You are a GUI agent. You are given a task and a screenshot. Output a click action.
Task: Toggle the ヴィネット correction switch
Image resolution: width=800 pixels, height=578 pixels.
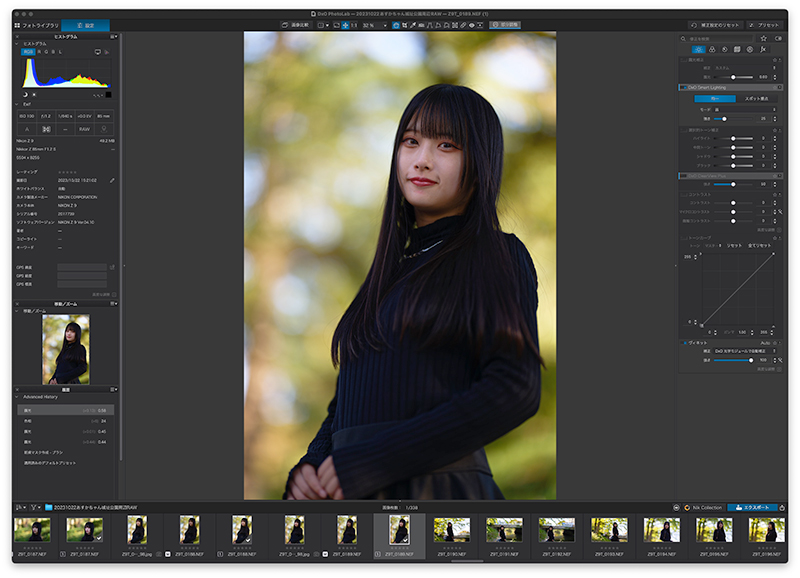tap(684, 343)
